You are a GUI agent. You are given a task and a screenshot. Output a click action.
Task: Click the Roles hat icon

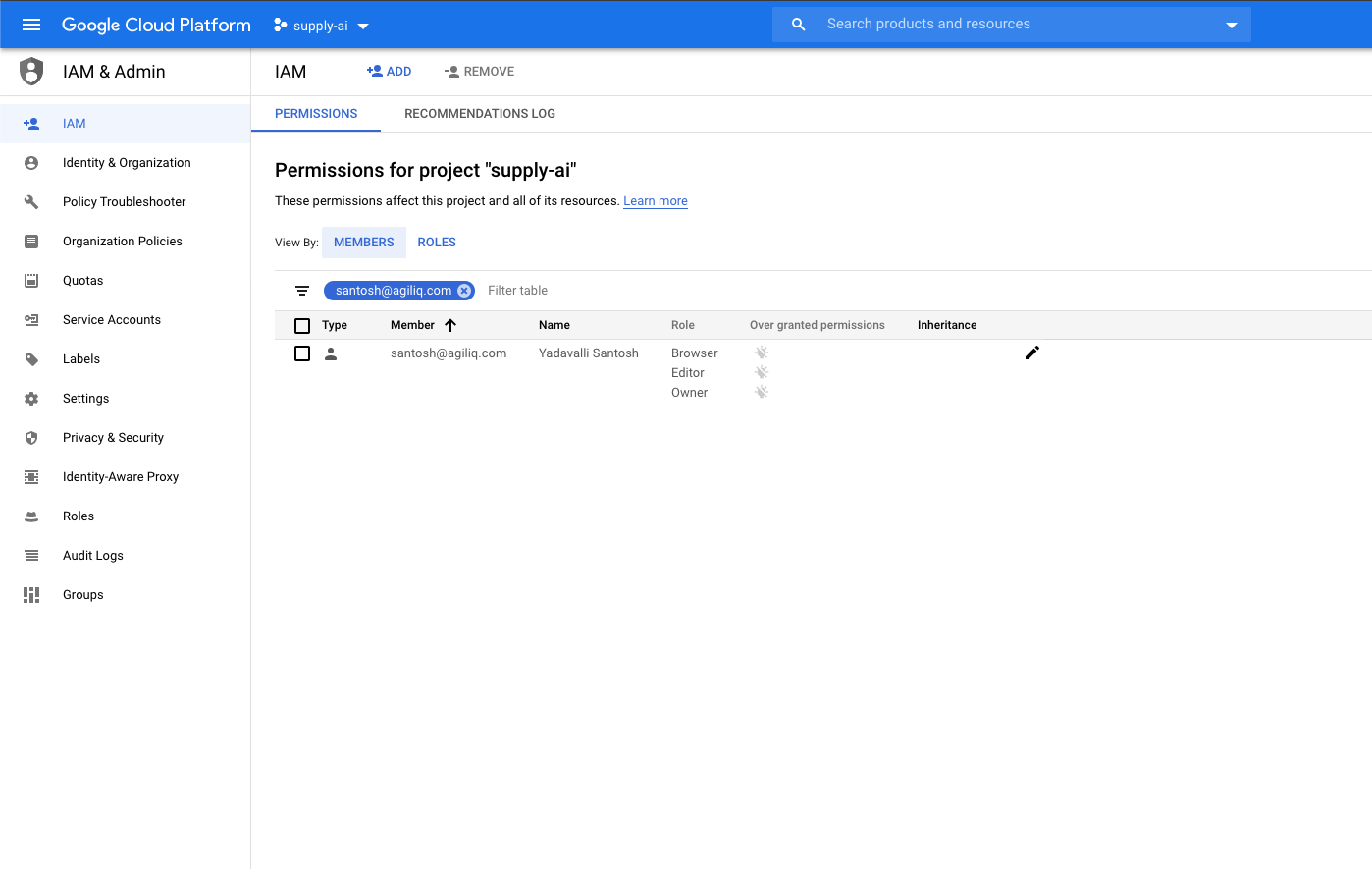31,516
